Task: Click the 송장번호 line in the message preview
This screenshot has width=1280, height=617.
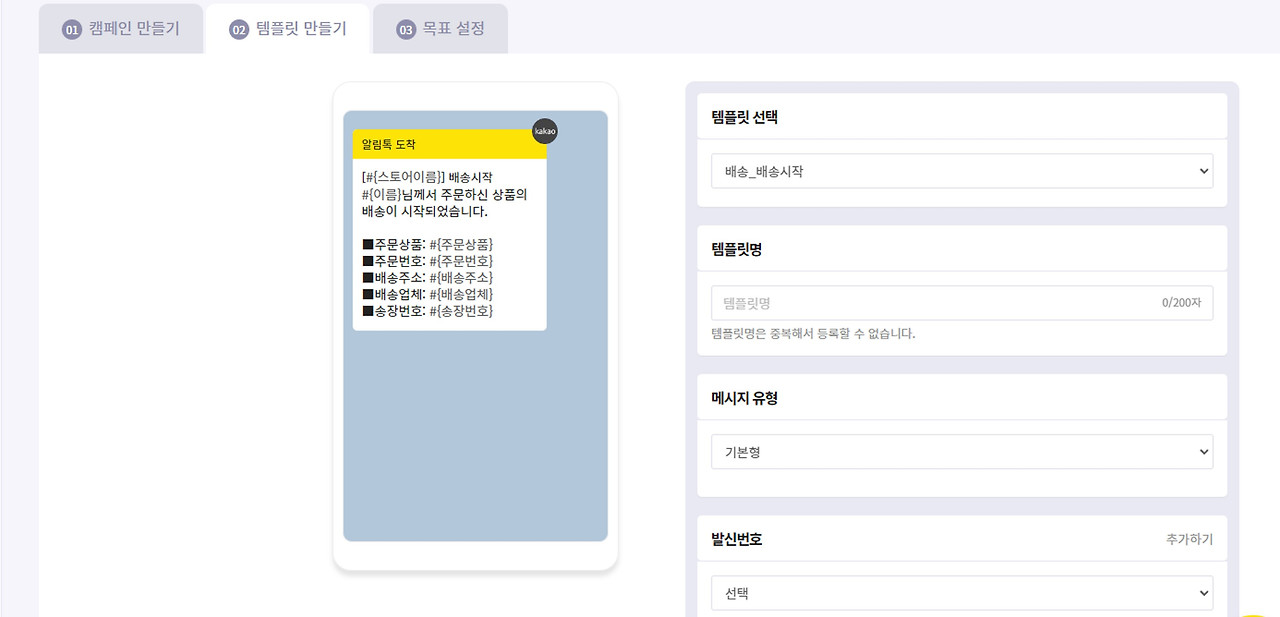Action: coord(427,311)
